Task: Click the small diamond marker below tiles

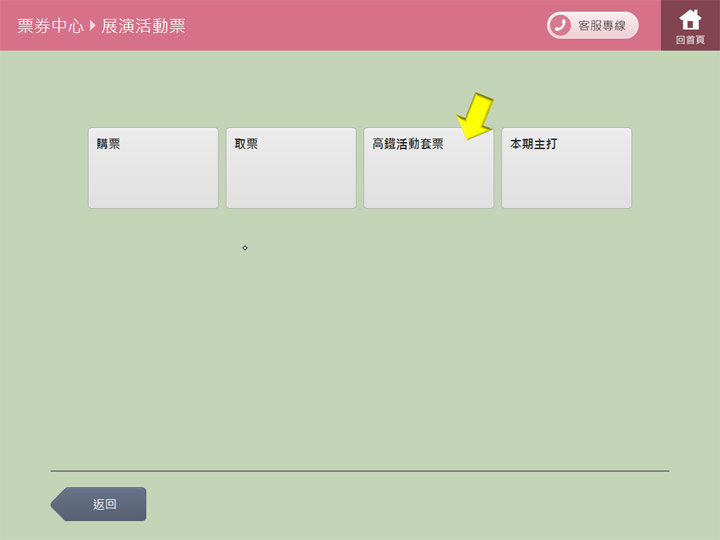Action: pyautogui.click(x=245, y=248)
